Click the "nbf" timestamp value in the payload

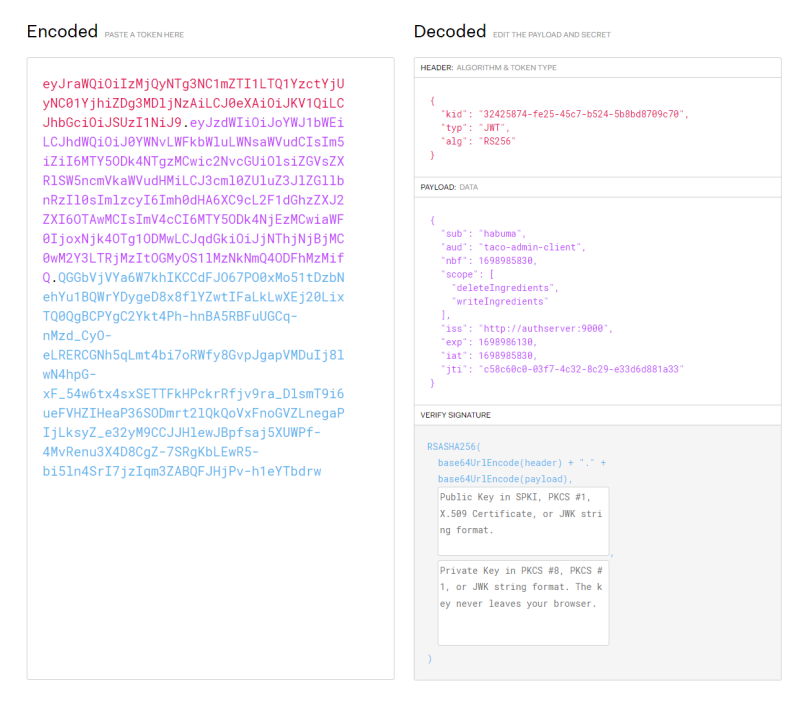point(508,259)
